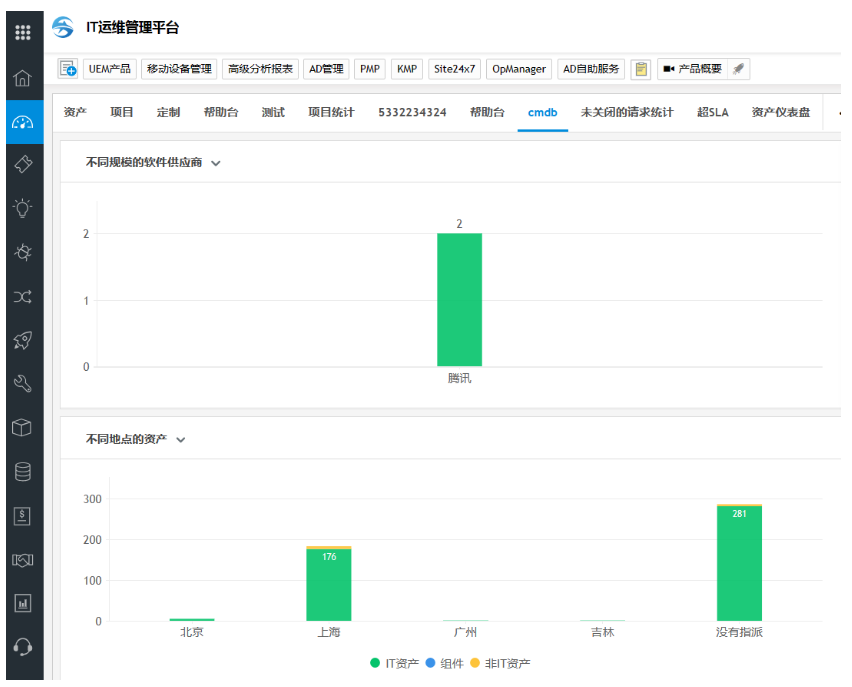Toggle the IT资产 legend series
This screenshot has height=687, width=852.
coord(395,663)
